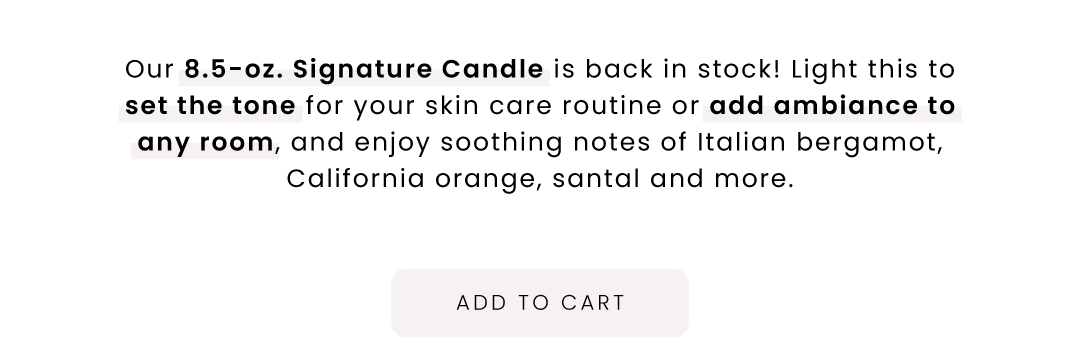Click the highlighted '8.5-oz. Signature Candle' text
This screenshot has width=1080, height=362.
364,70
